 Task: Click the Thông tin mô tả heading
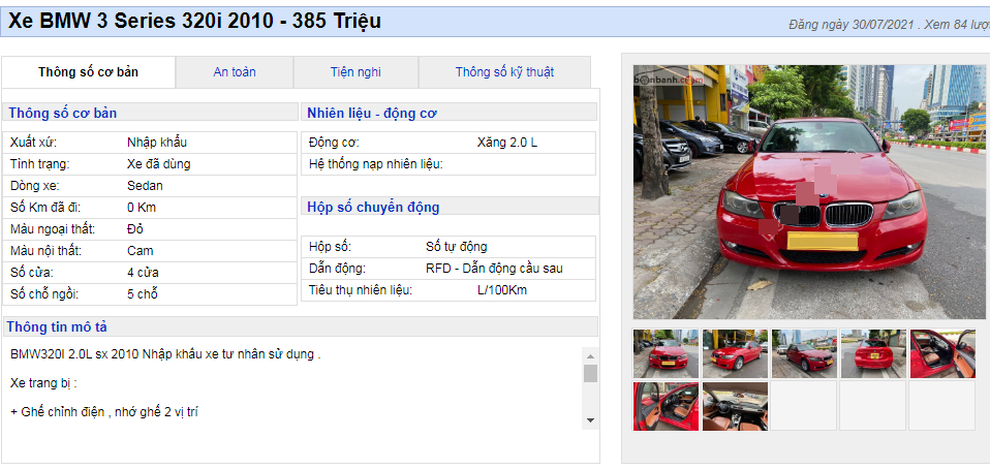[x=57, y=327]
